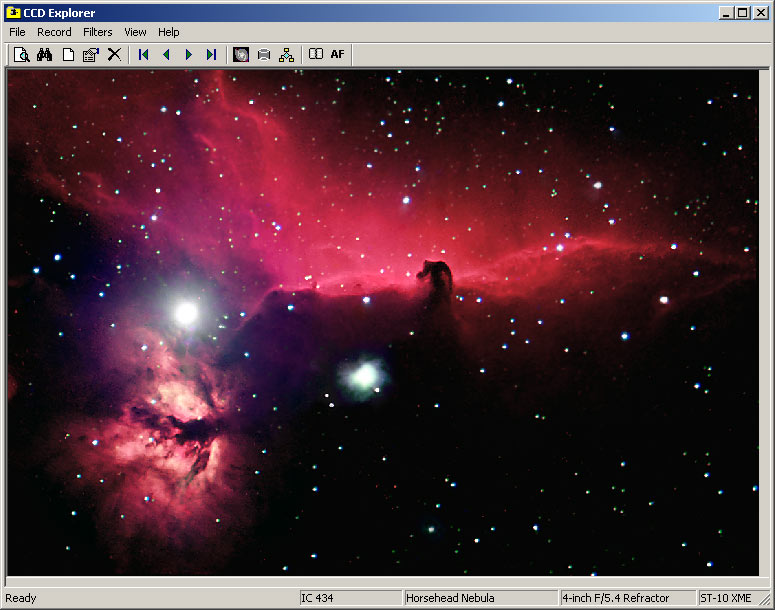775x610 pixels.
Task: Click the open book icon
Action: (315, 54)
